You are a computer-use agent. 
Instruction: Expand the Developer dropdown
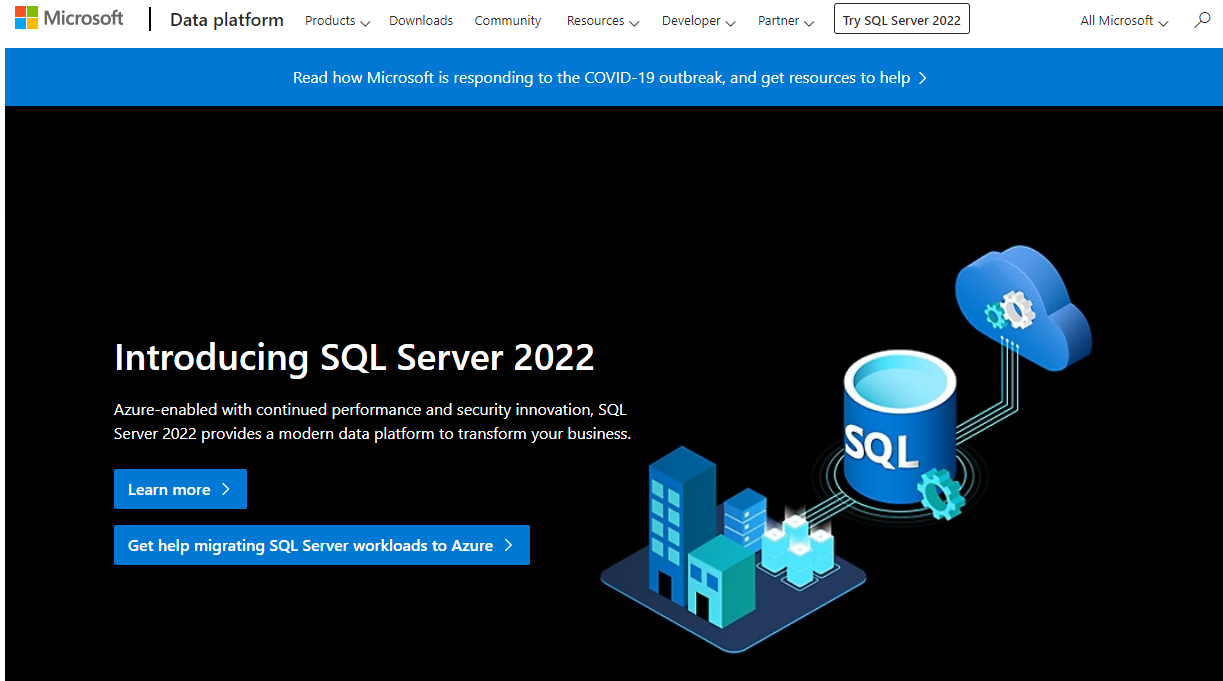tap(699, 21)
